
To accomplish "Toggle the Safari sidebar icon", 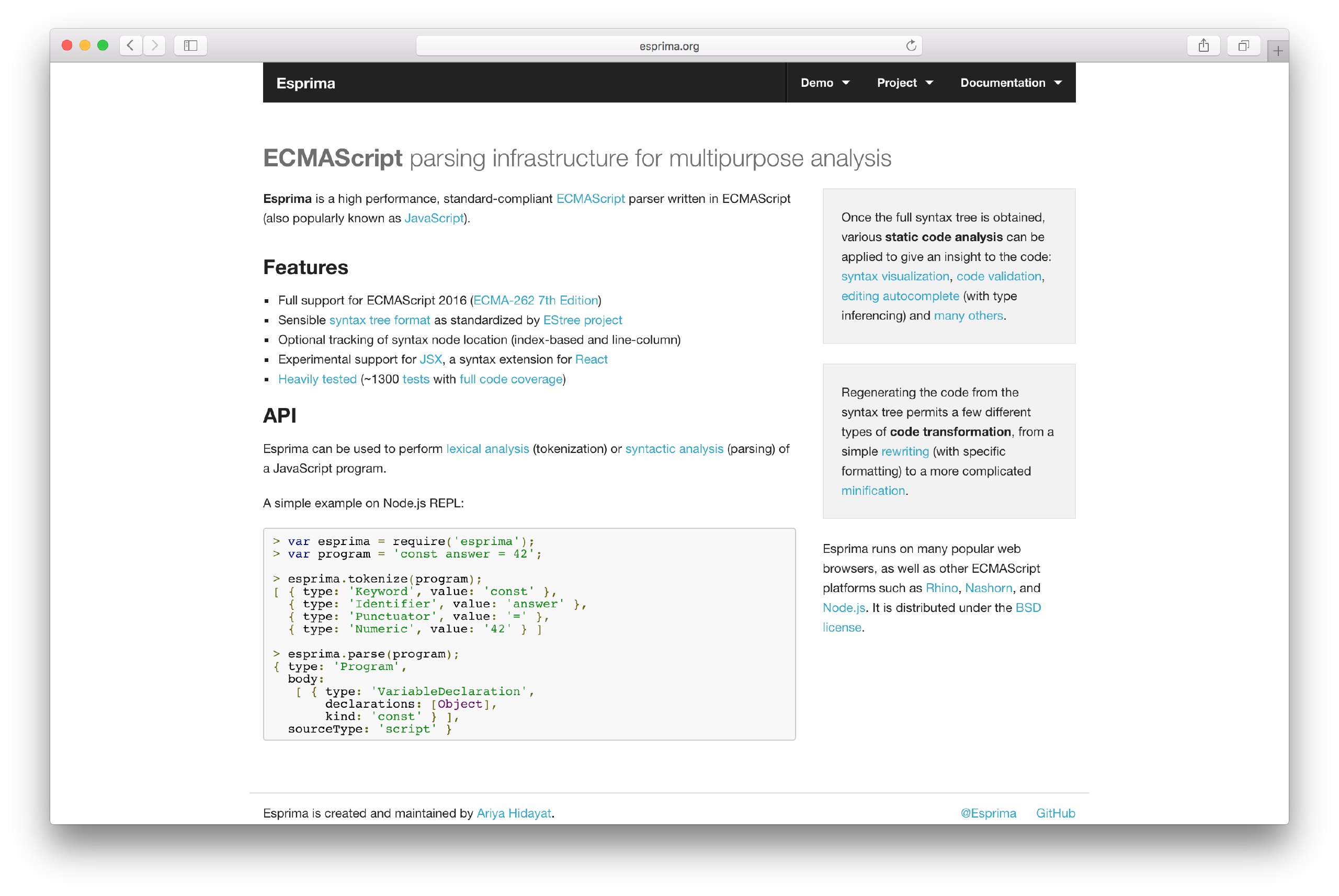I will (x=191, y=45).
